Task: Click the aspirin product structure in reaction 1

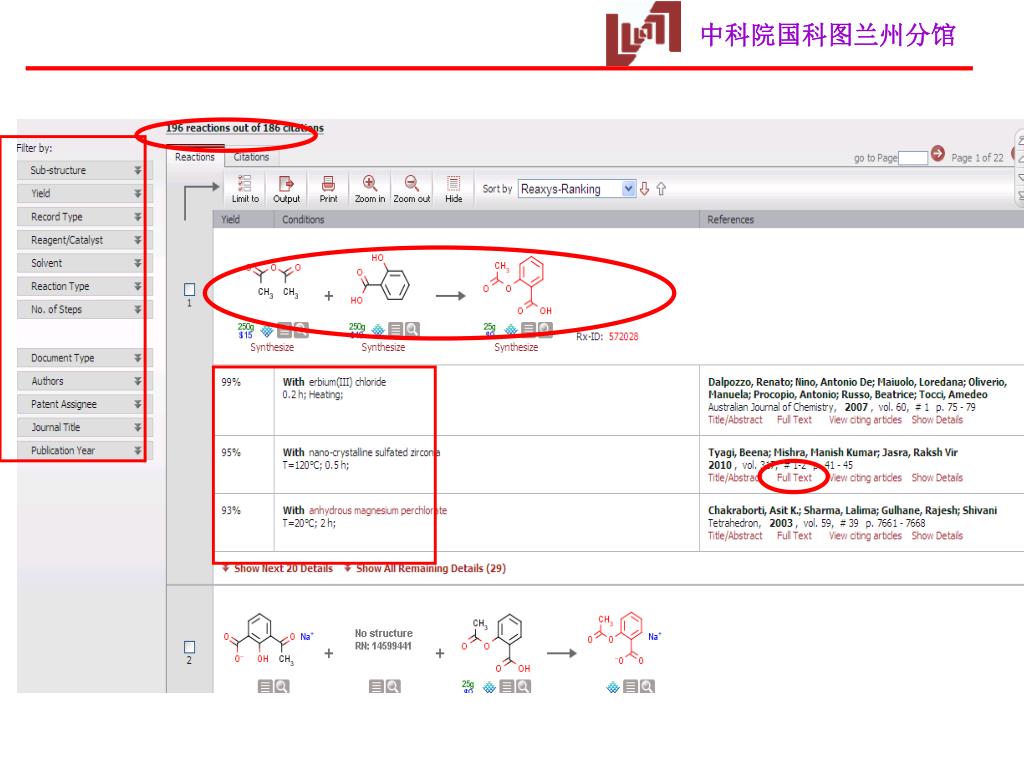Action: click(x=517, y=286)
